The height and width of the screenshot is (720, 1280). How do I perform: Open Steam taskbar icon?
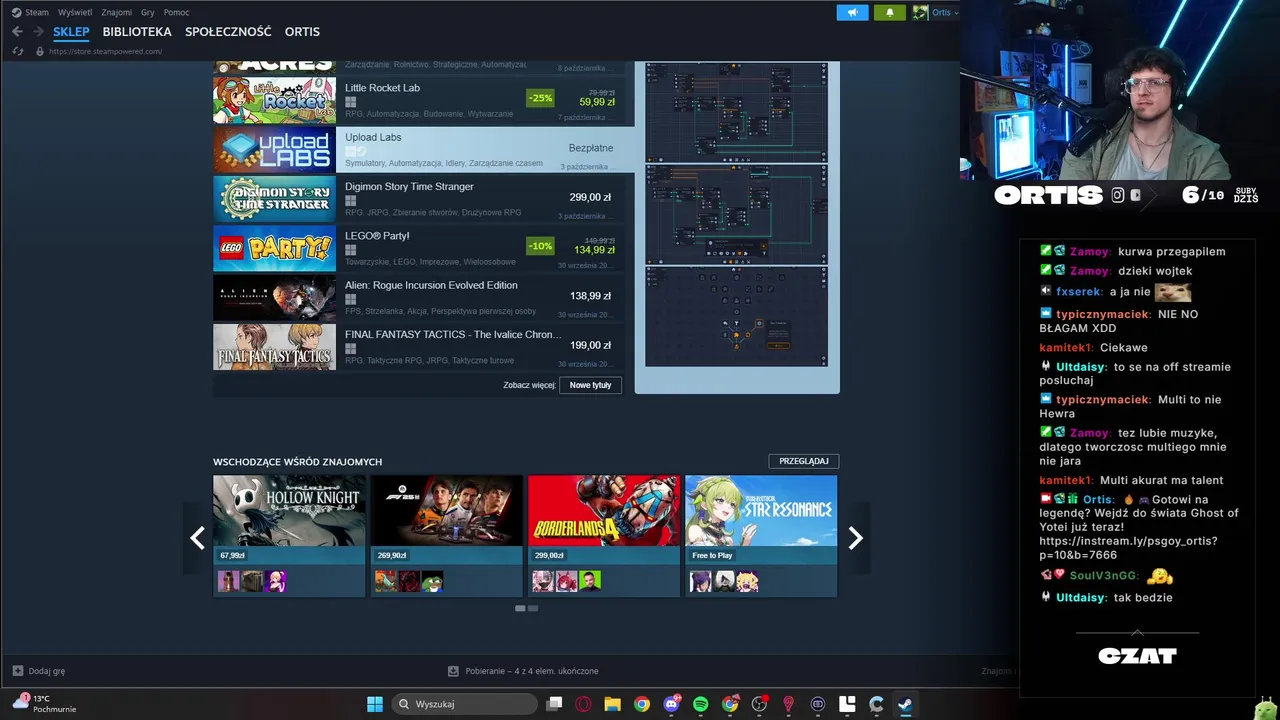(x=905, y=704)
